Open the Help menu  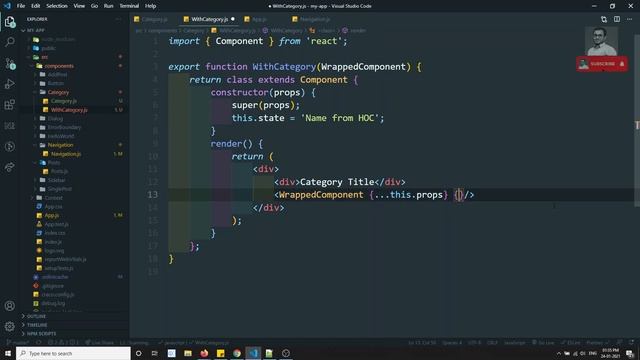151,6
